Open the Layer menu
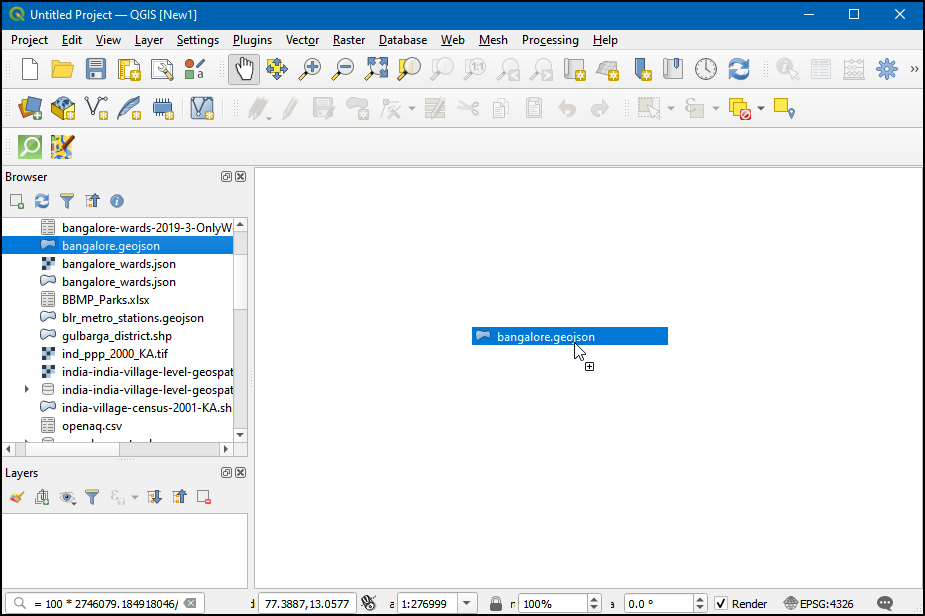The width and height of the screenshot is (925, 616). coord(149,40)
